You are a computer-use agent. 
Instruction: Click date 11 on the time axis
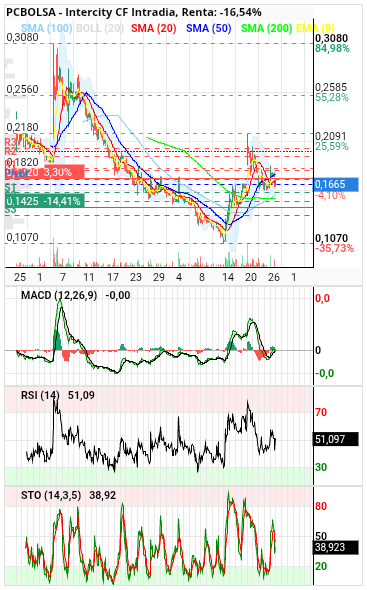coord(88,278)
